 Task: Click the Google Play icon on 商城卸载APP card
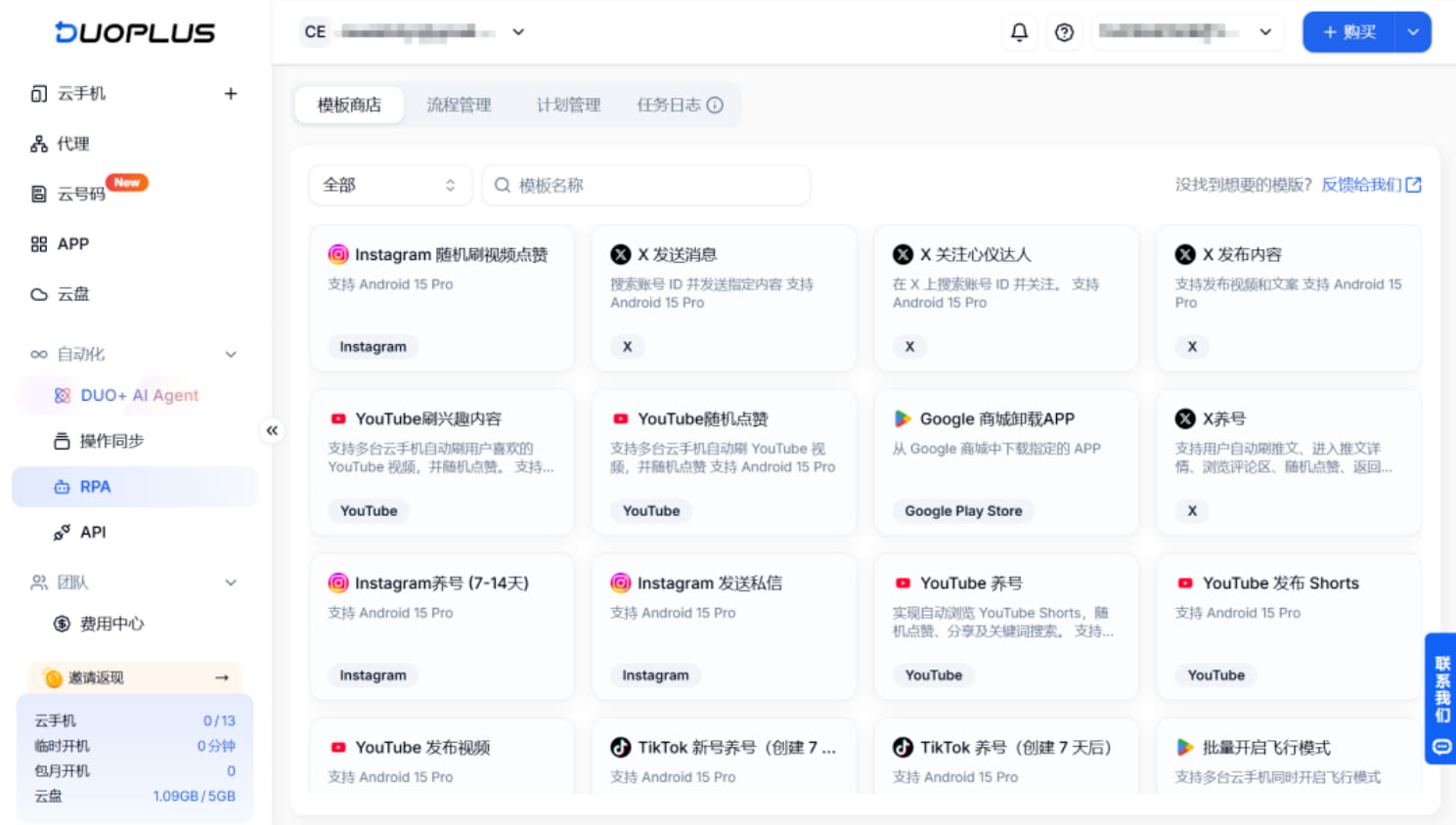tap(903, 418)
